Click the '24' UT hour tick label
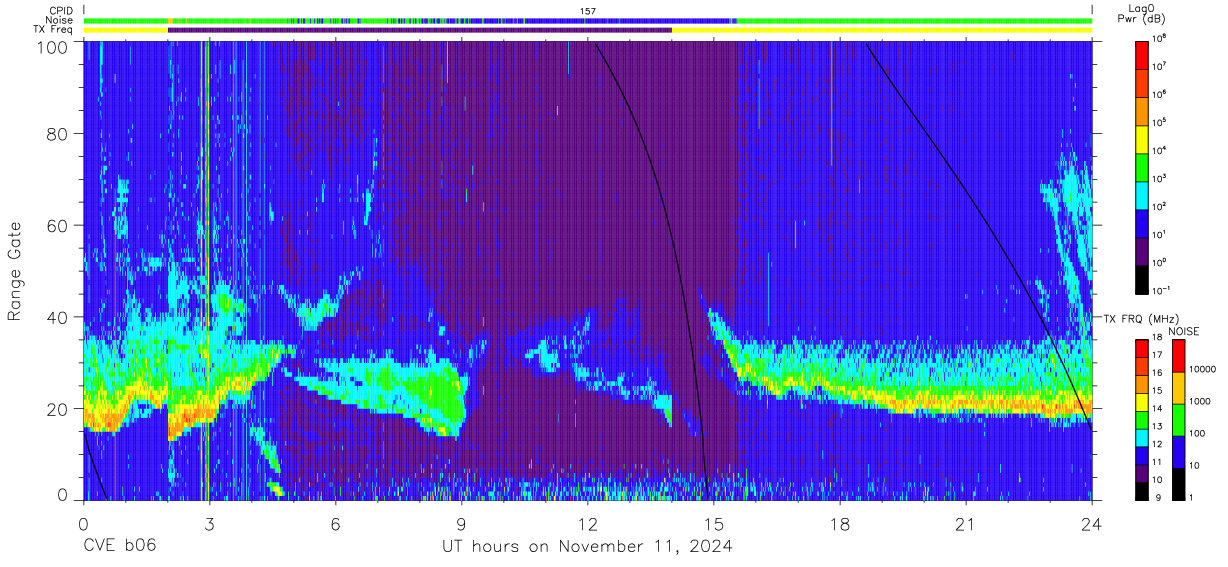 [1091, 524]
